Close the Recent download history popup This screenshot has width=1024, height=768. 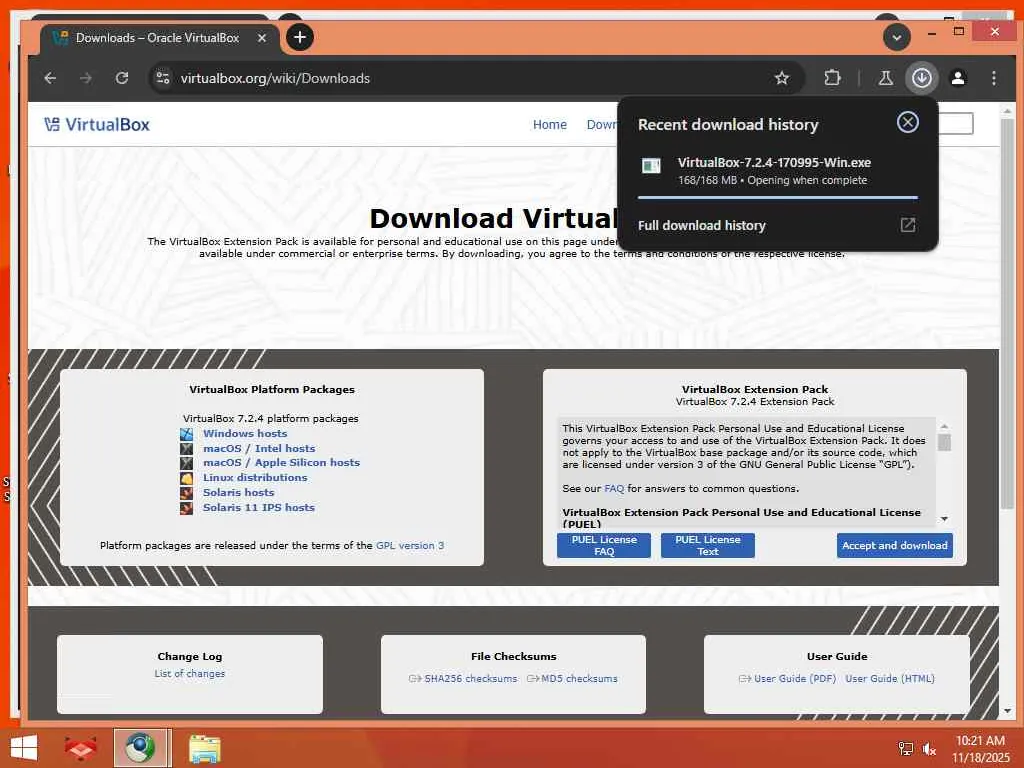(x=907, y=122)
